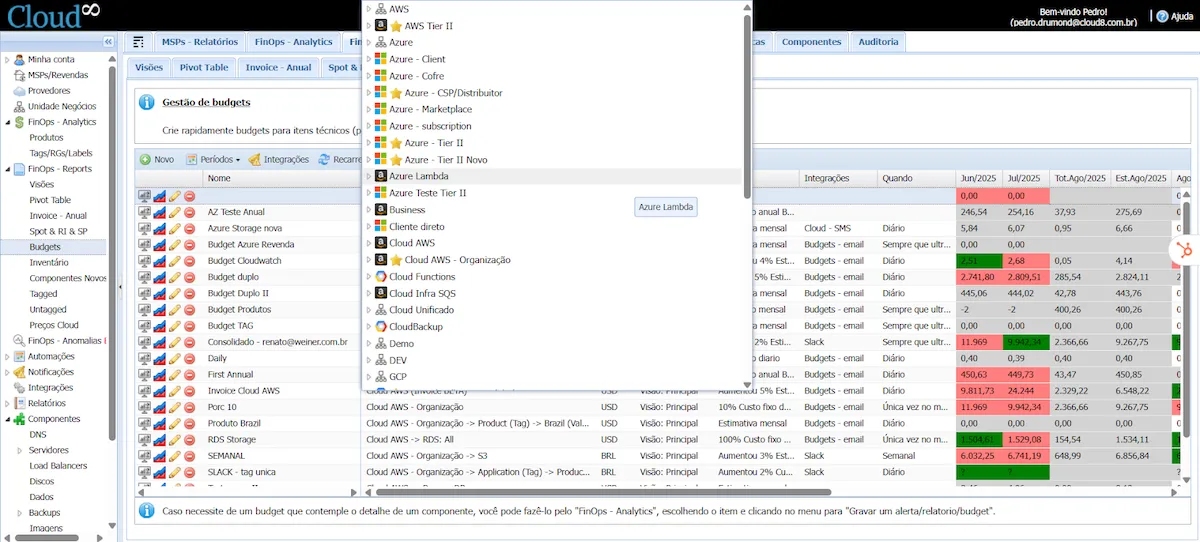Image resolution: width=1200 pixels, height=542 pixels.
Task: Click the edit pencil on Budget duplo row
Action: click(175, 277)
